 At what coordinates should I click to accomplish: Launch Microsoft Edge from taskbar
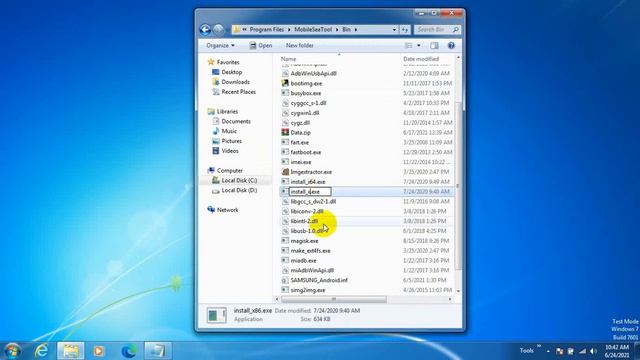pos(129,351)
